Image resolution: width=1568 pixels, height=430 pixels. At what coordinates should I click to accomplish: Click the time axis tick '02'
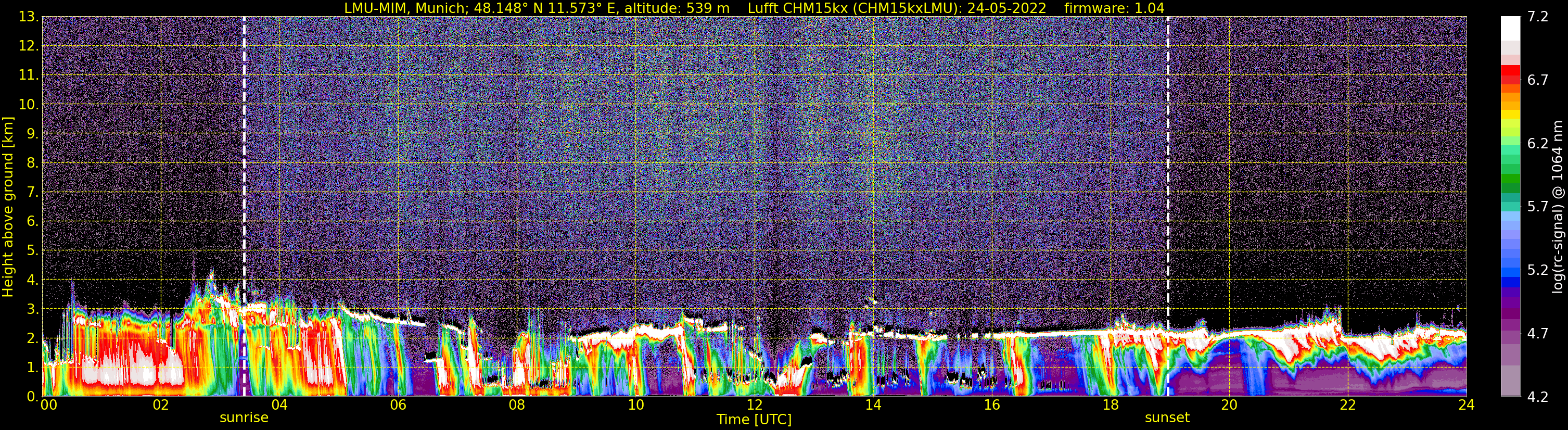pos(161,405)
